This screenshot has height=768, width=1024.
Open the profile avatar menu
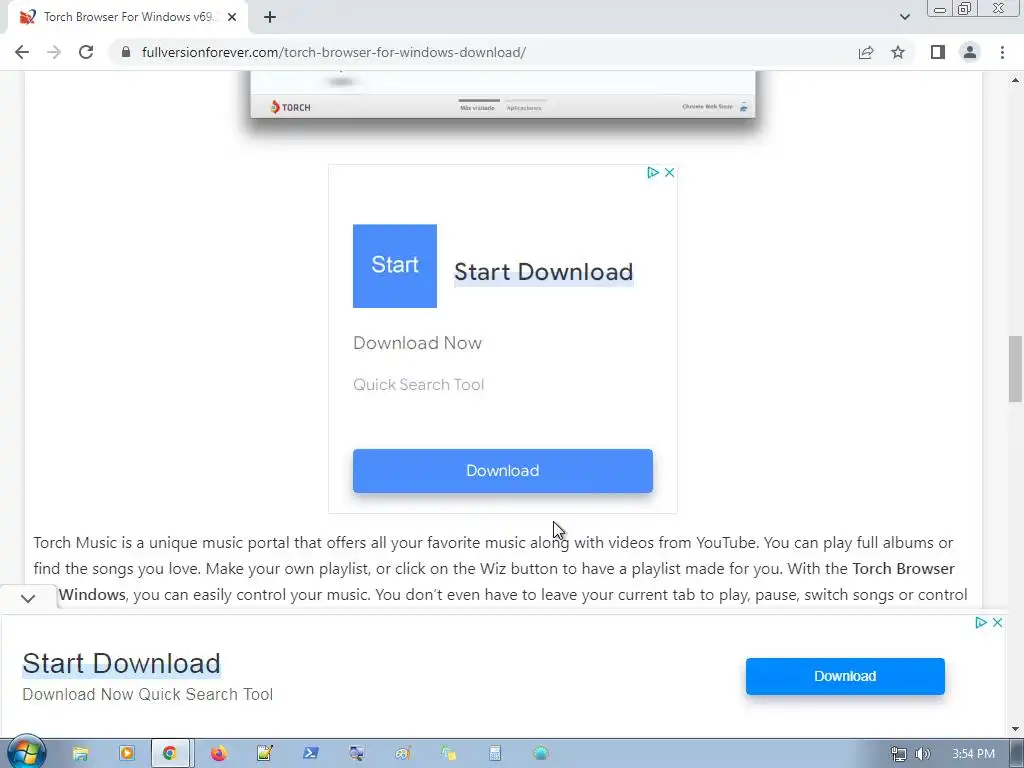(970, 52)
